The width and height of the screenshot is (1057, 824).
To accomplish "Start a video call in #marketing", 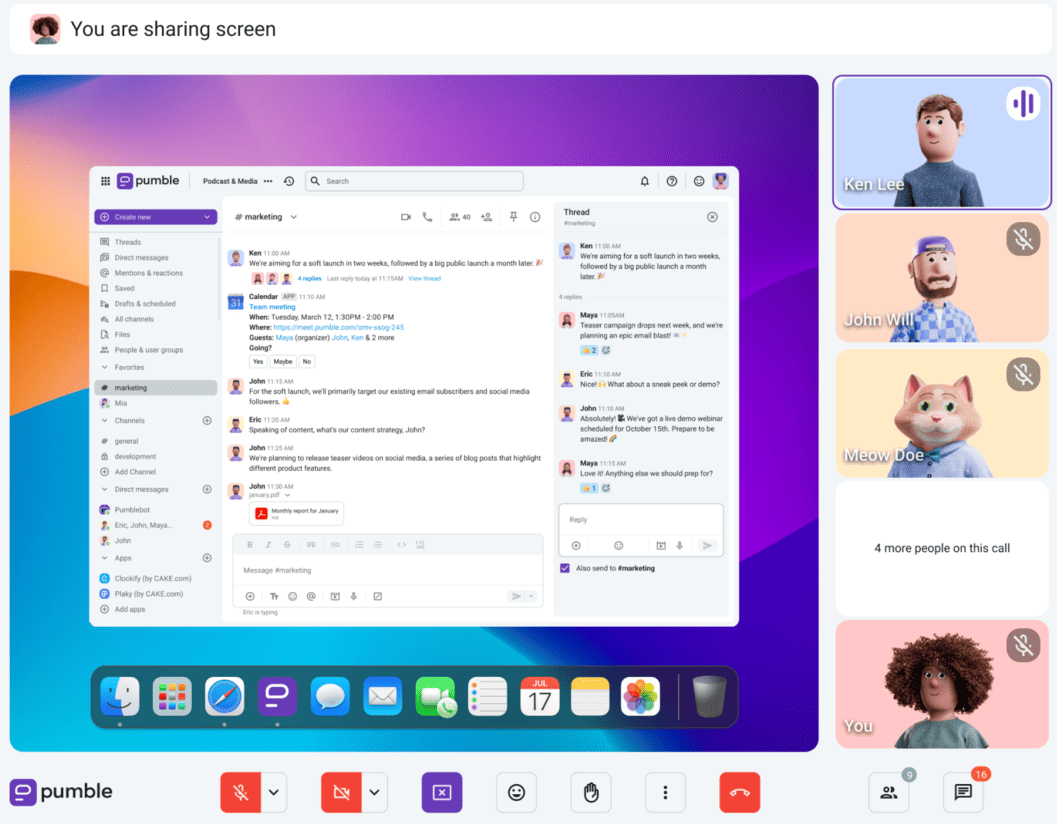I will coord(404,216).
